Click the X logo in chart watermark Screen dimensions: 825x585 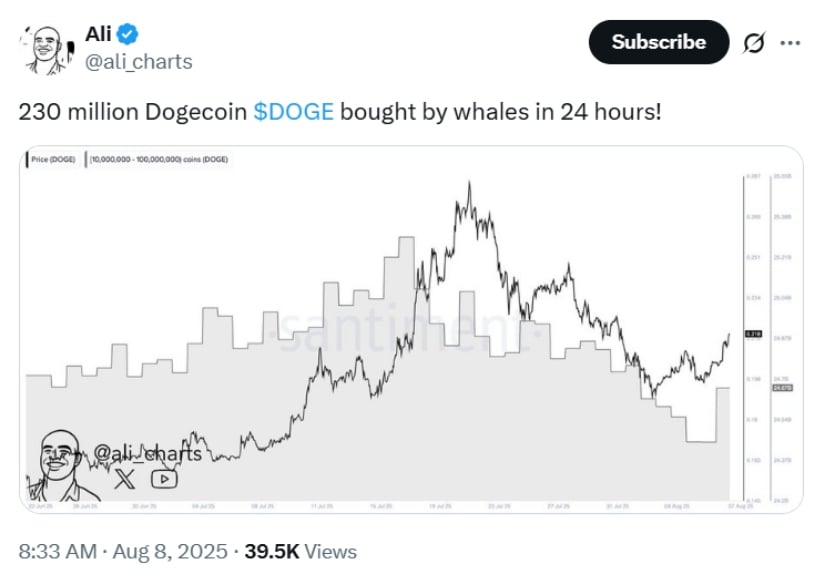pyautogui.click(x=125, y=479)
